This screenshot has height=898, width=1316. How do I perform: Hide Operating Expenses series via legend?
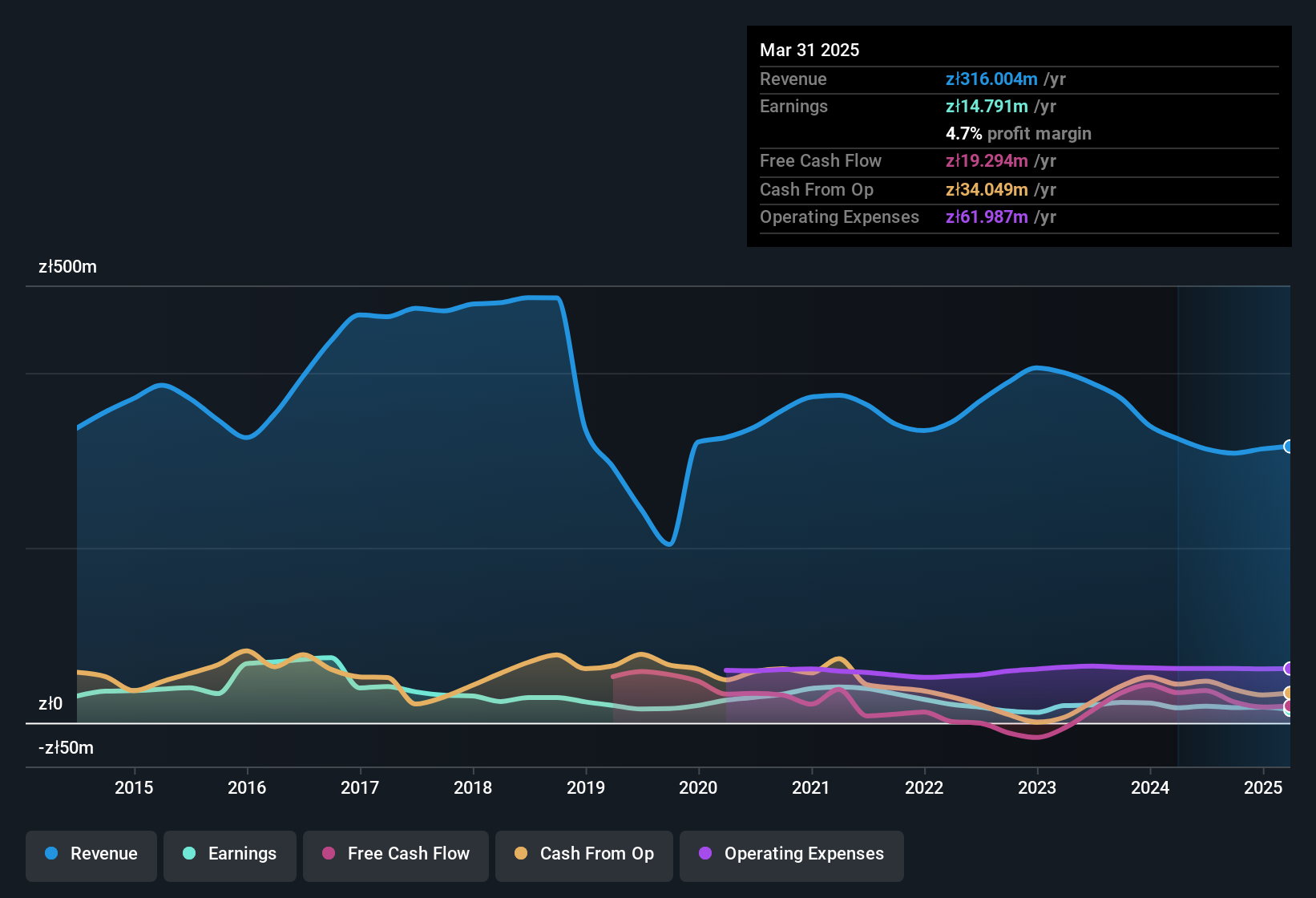[x=792, y=854]
